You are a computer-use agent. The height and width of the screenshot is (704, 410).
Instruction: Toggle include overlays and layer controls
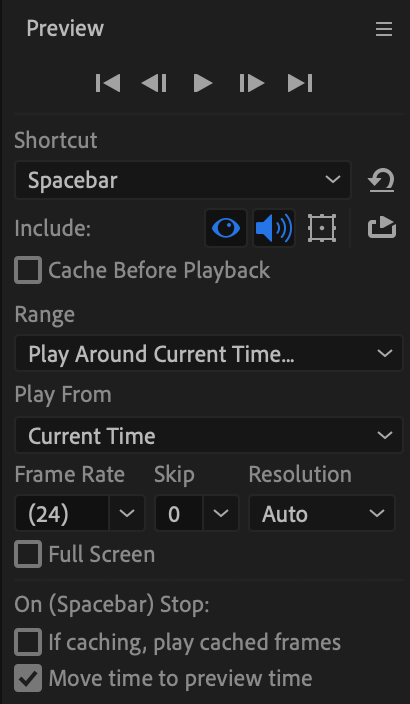(322, 228)
